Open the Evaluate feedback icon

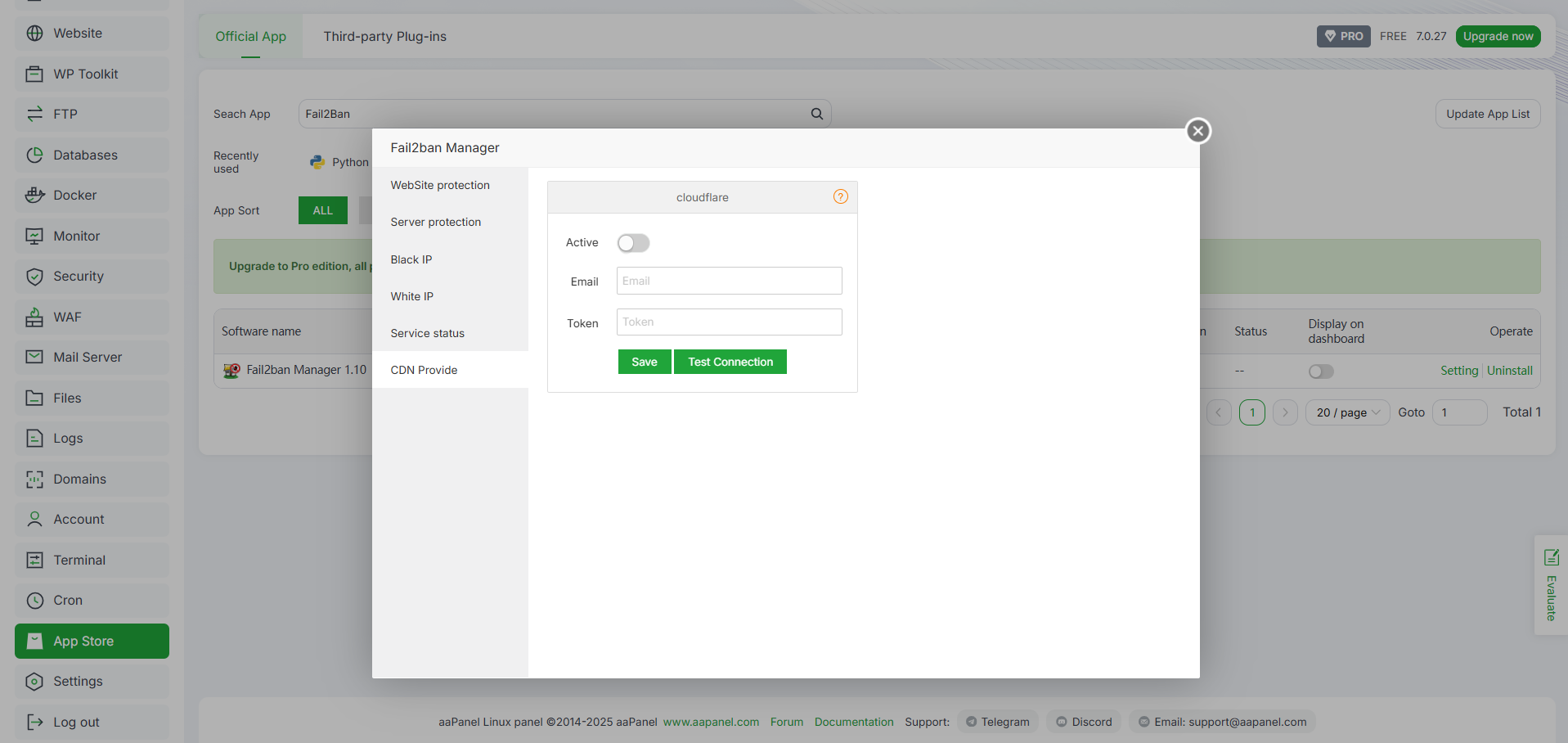tap(1551, 558)
